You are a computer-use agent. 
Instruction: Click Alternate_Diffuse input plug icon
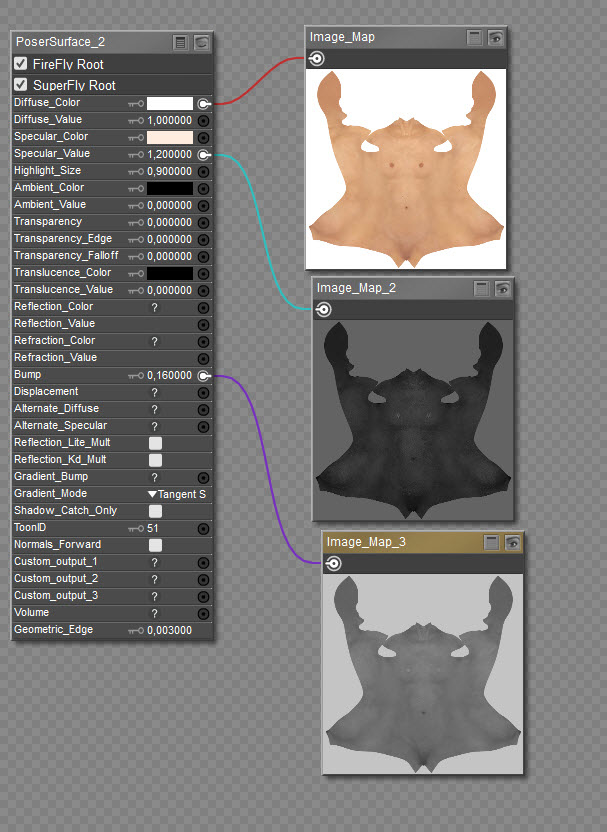point(203,410)
